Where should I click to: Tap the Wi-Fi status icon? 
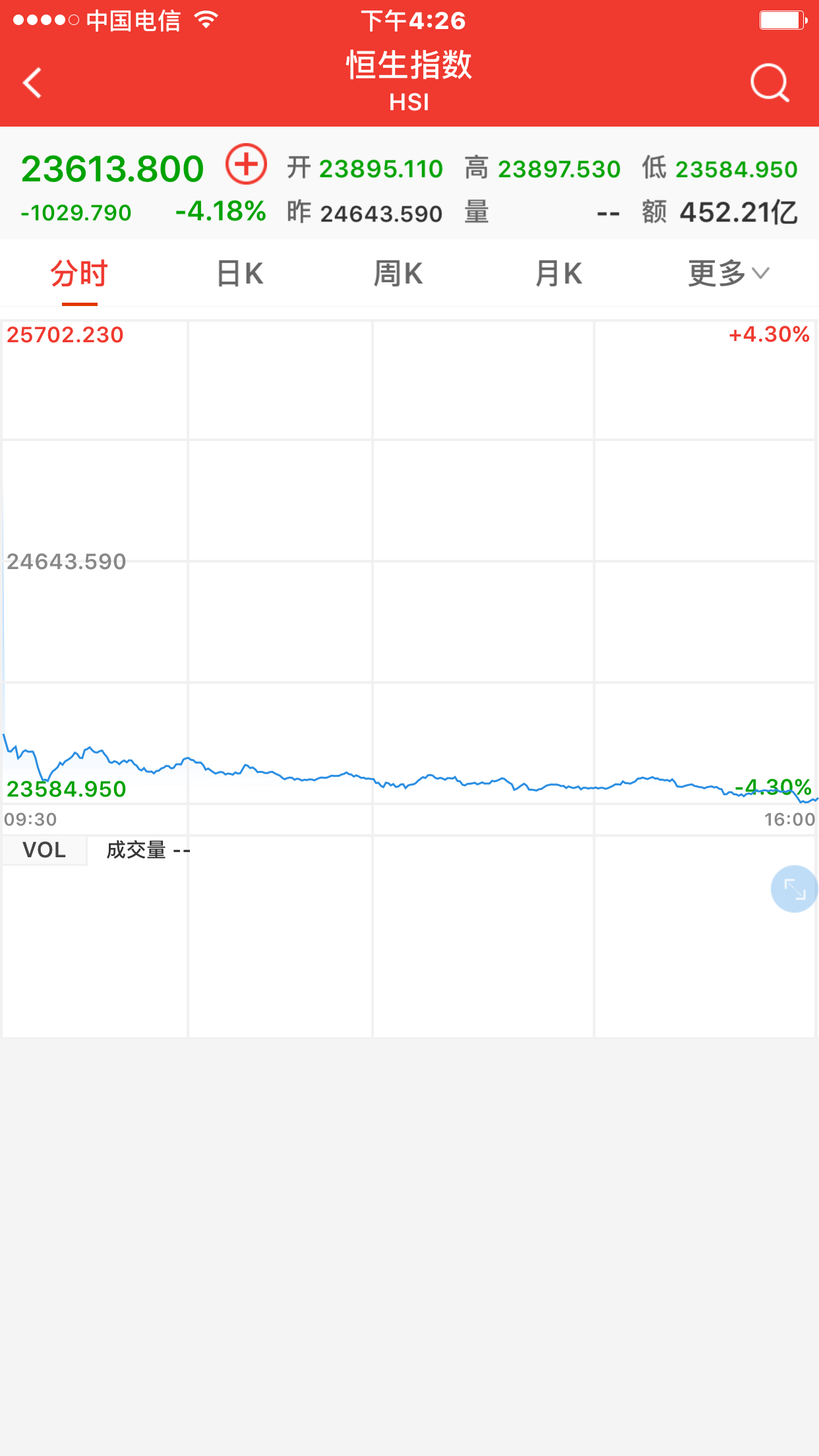(206, 20)
